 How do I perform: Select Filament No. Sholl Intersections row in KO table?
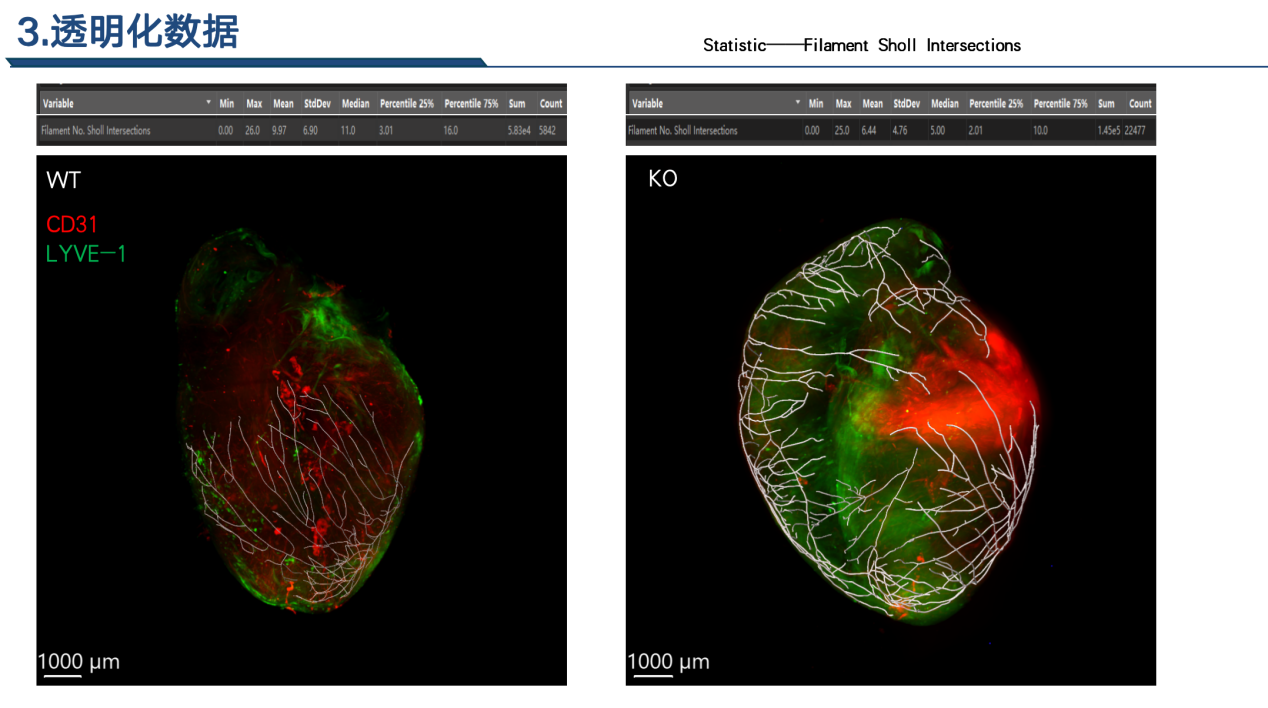click(x=683, y=130)
